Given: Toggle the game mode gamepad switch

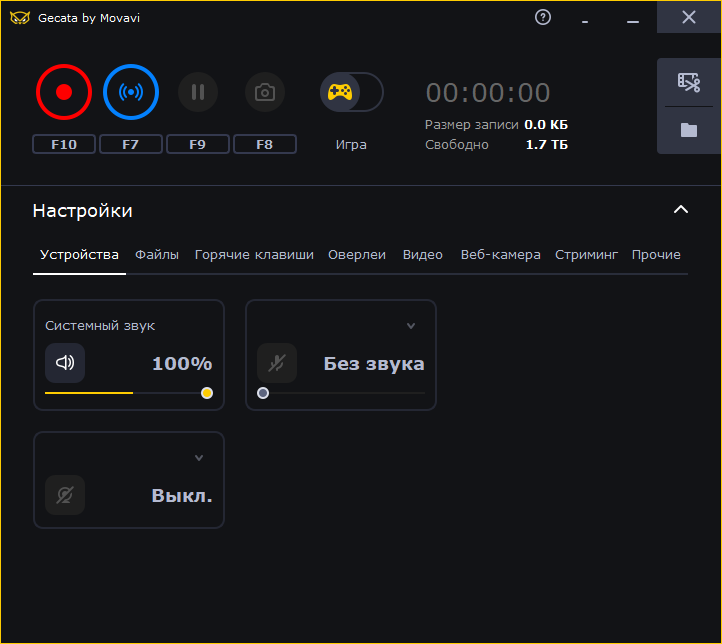Looking at the screenshot, I should click(x=351, y=92).
